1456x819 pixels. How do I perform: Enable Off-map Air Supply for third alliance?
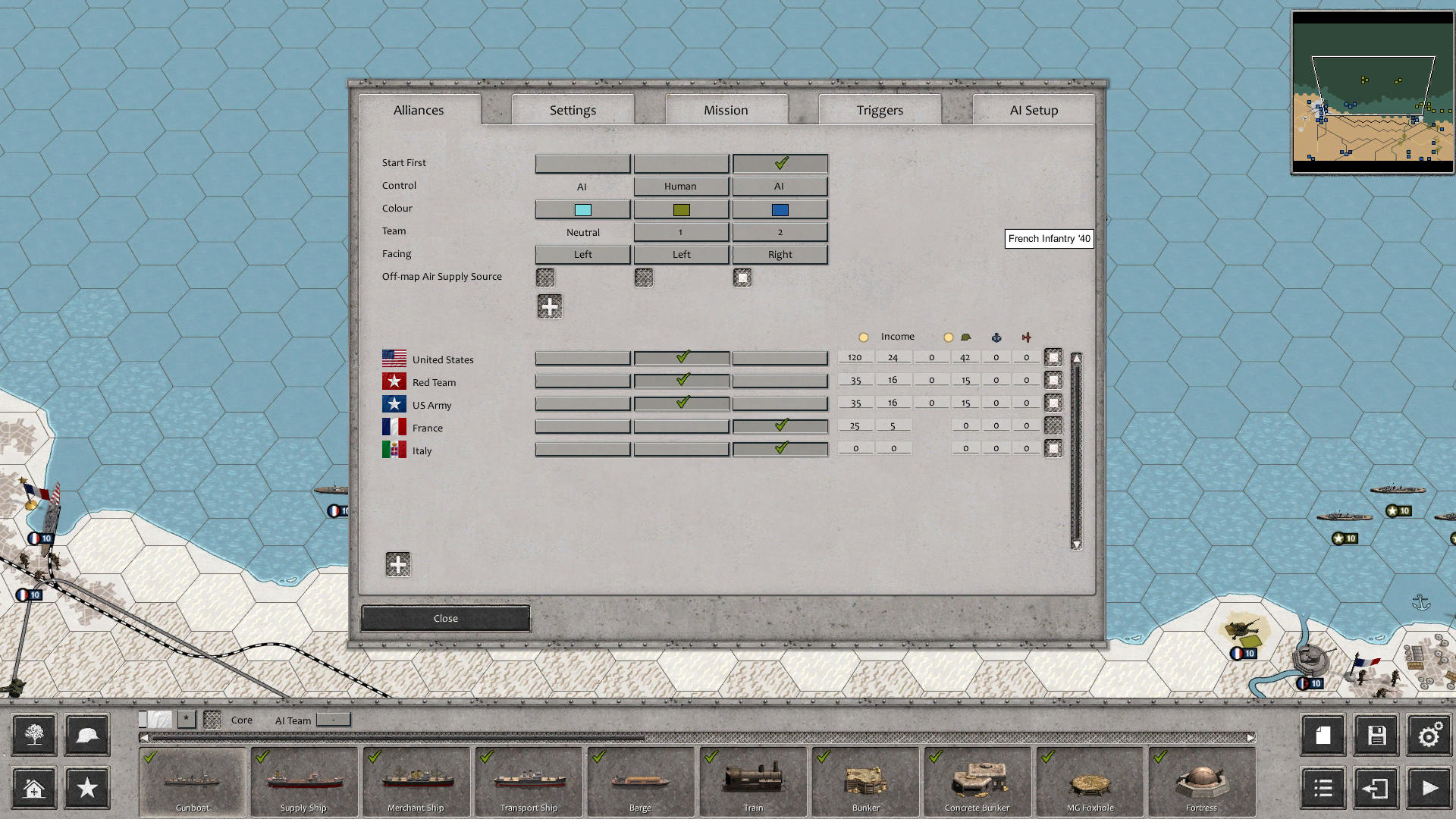coord(742,278)
